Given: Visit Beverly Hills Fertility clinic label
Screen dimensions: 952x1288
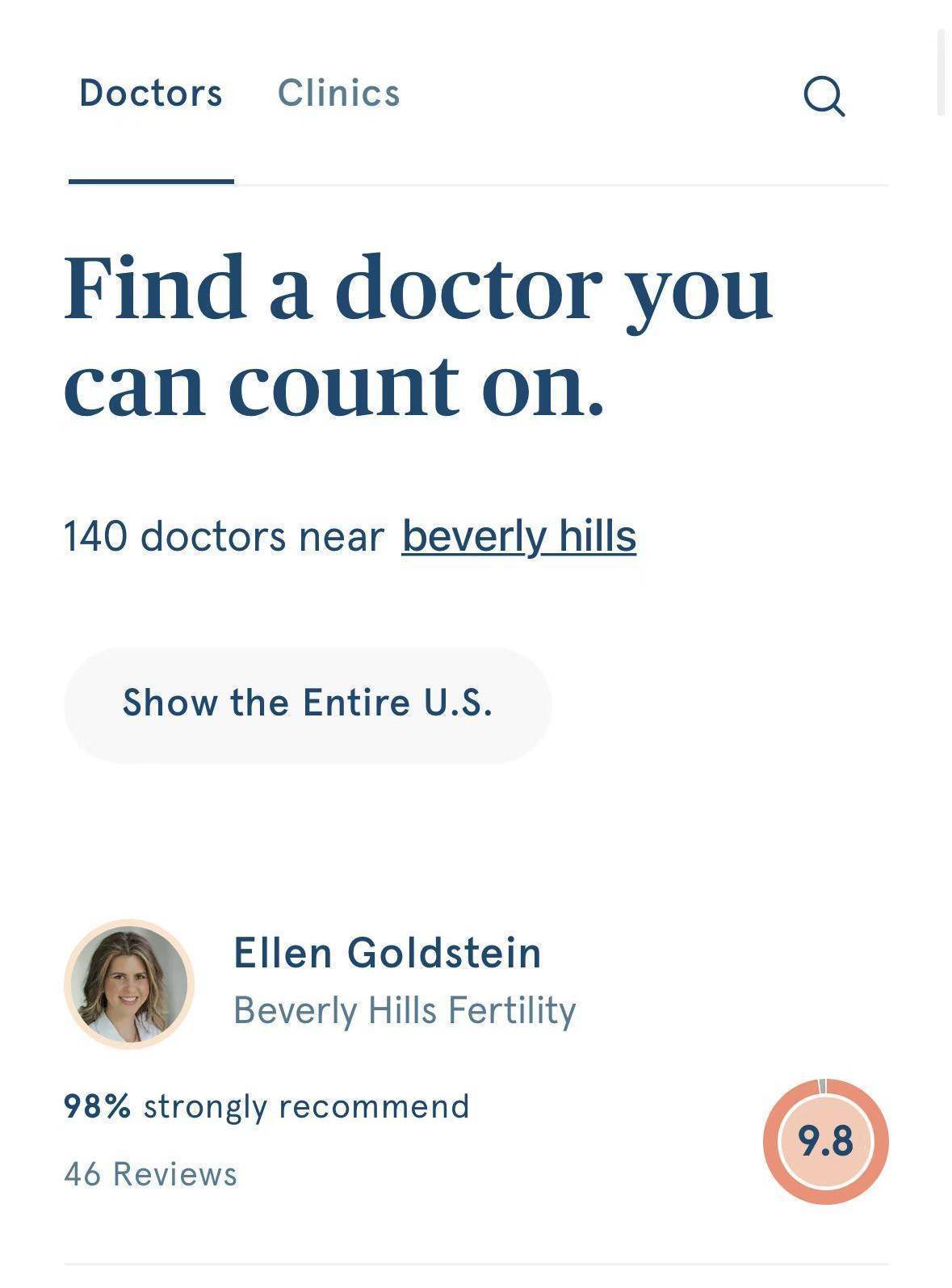Looking at the screenshot, I should tap(405, 1011).
